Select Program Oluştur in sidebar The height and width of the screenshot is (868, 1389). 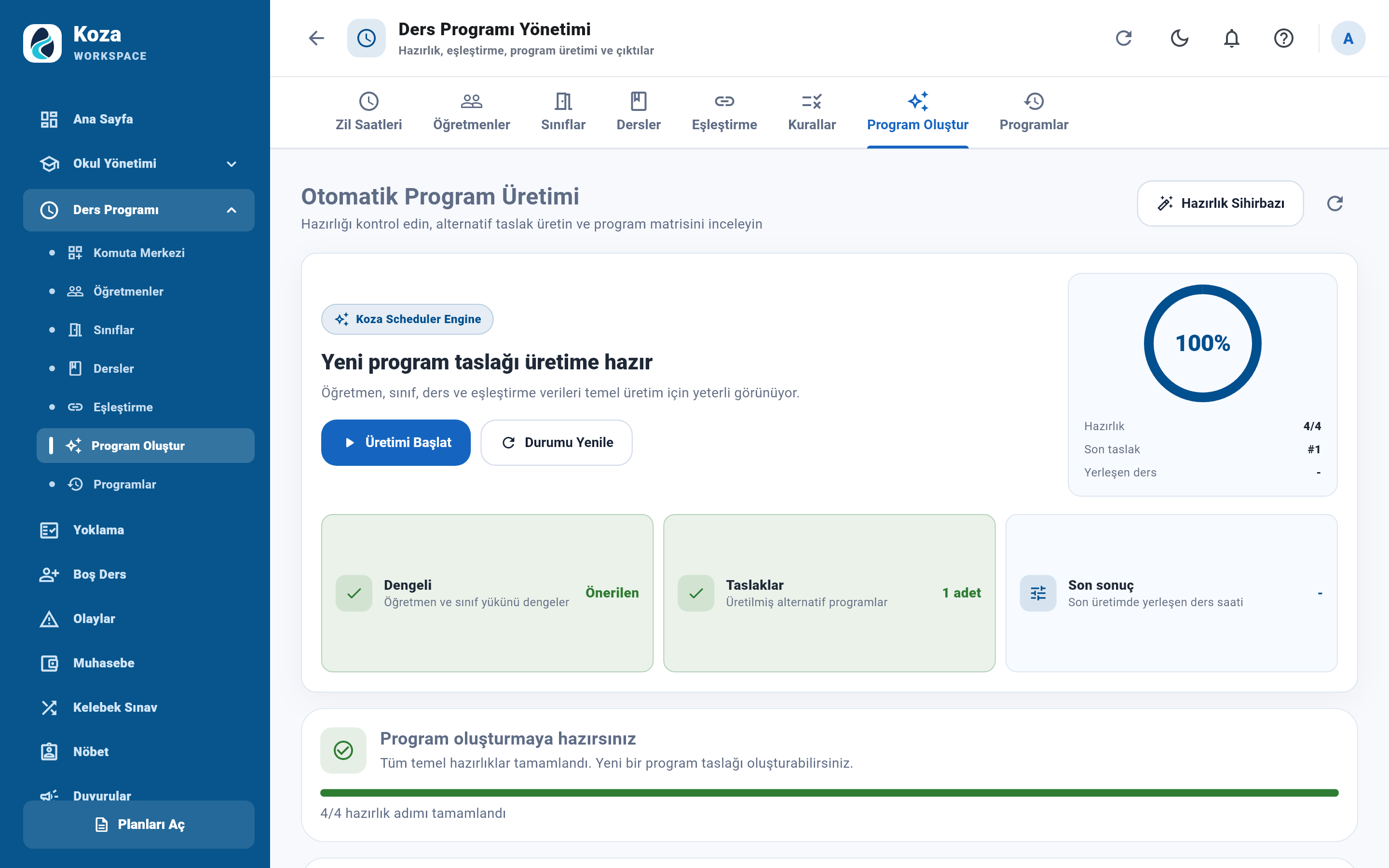pyautogui.click(x=145, y=446)
